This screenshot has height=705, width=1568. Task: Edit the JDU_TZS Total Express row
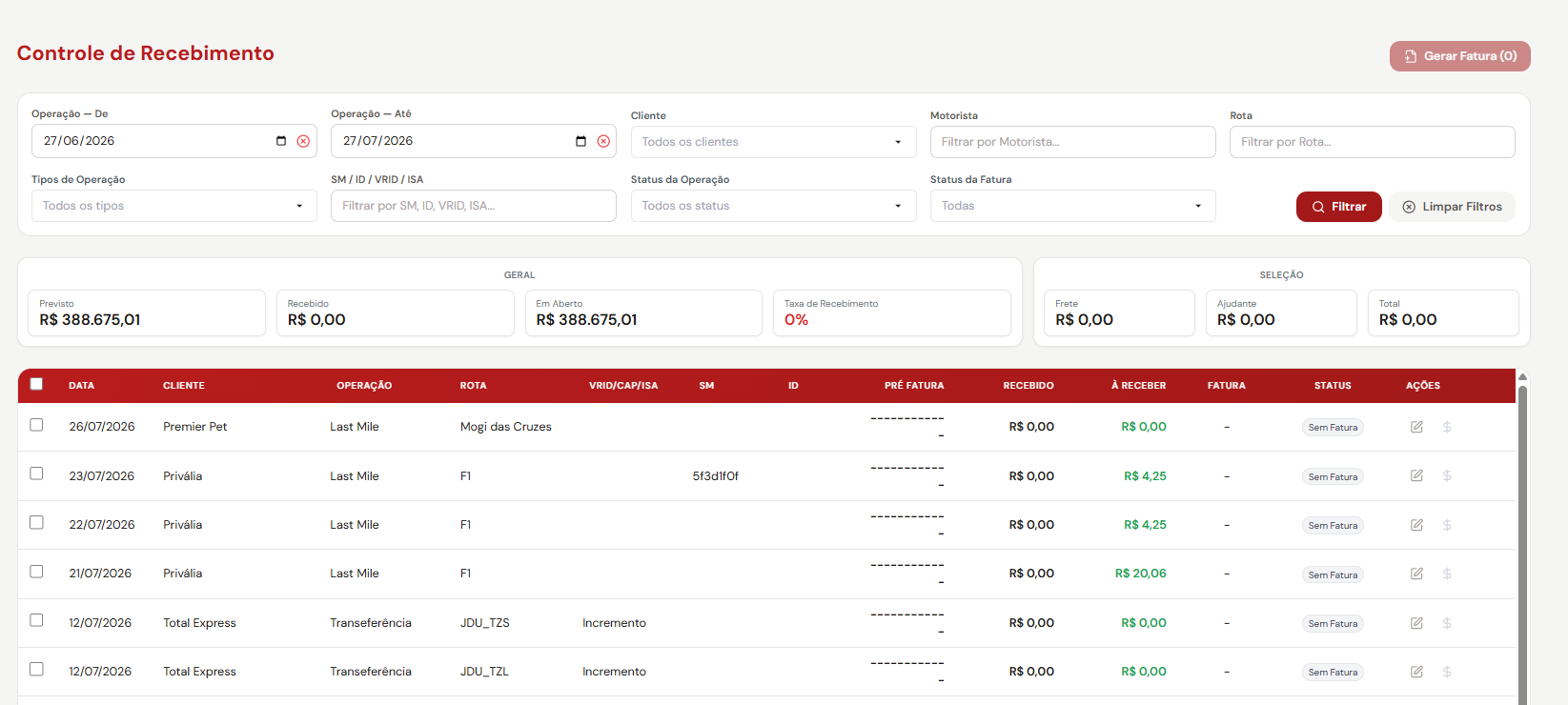1417,623
